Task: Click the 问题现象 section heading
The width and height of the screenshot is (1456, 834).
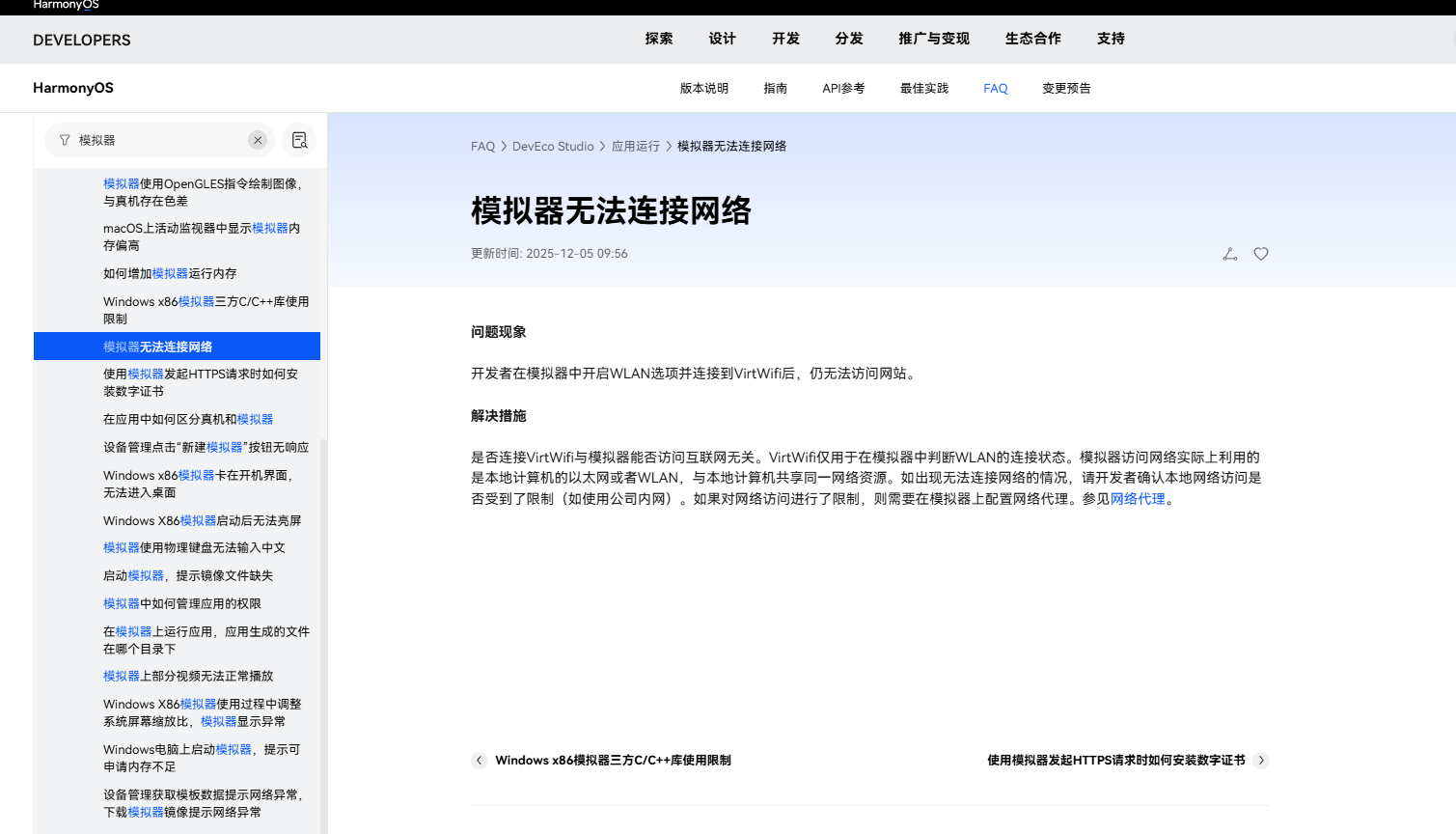Action: click(499, 332)
